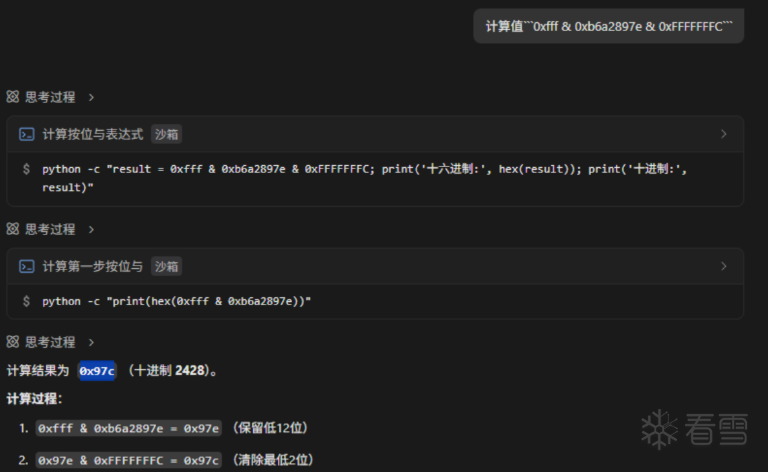The height and width of the screenshot is (472, 768).
Task: Open the first 思考过程 label
Action: coord(50,97)
